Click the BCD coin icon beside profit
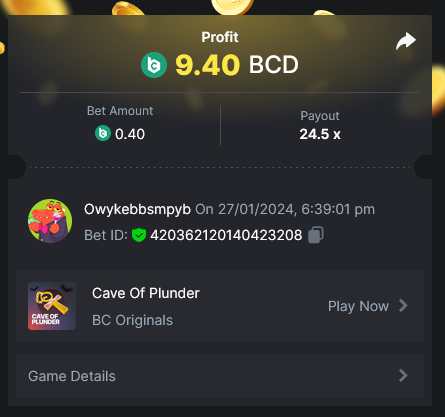Viewport: 445px width, 417px height. (x=154, y=65)
